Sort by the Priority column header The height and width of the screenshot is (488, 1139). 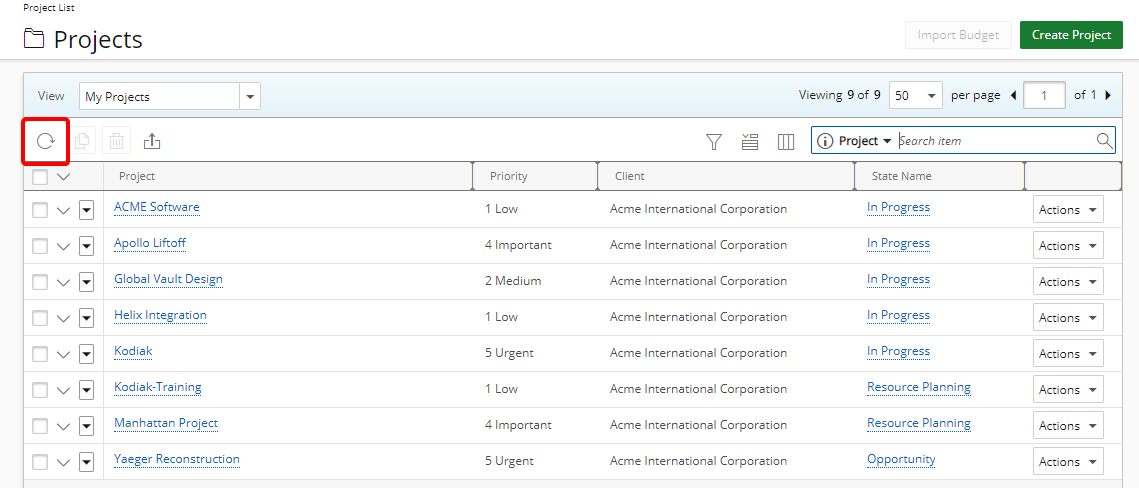click(x=509, y=177)
